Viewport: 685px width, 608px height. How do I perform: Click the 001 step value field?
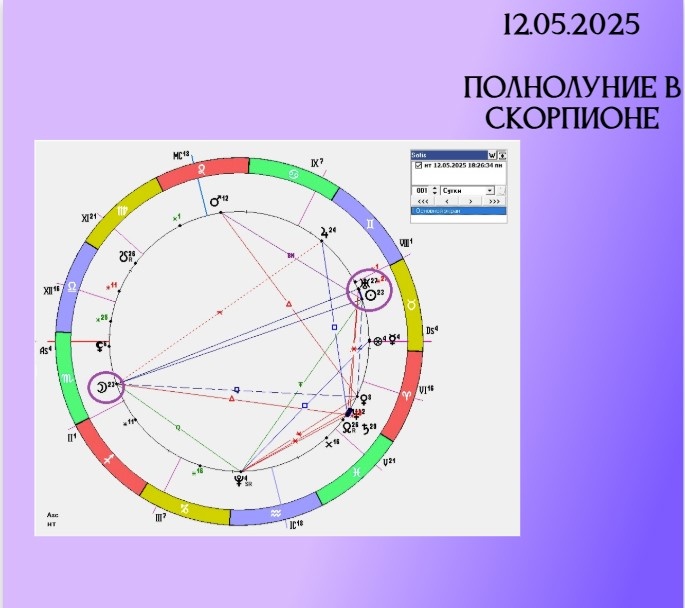[x=422, y=191]
